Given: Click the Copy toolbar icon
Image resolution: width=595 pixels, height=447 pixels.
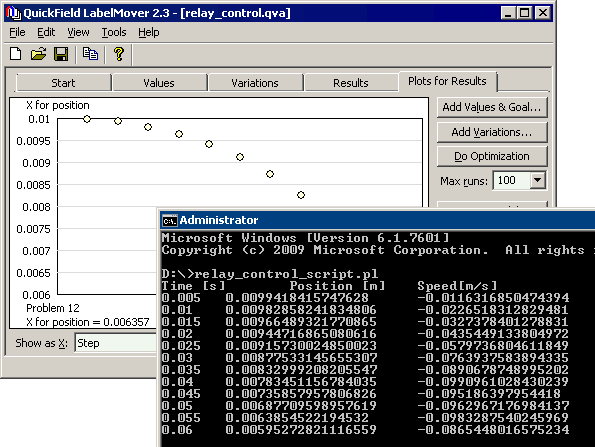Looking at the screenshot, I should coord(90,54).
